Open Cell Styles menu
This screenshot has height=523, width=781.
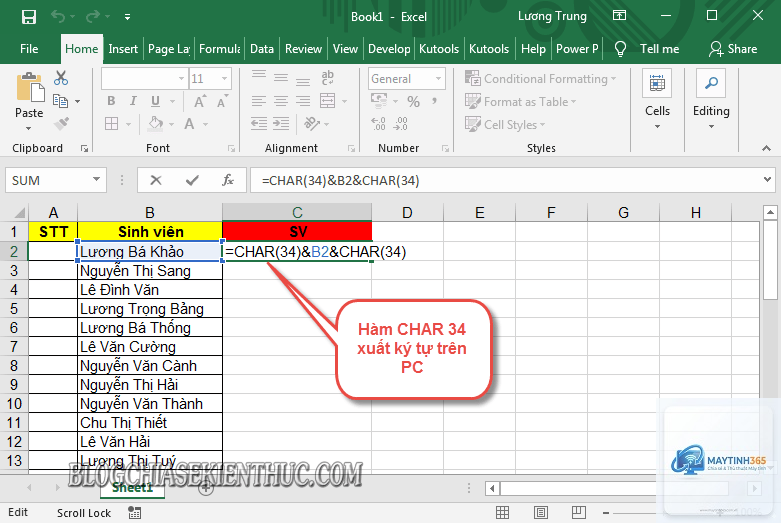505,125
